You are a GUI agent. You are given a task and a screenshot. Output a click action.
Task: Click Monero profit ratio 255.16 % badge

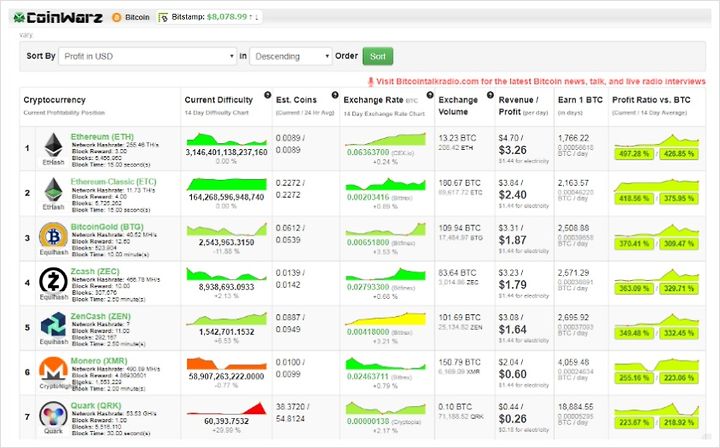point(634,378)
